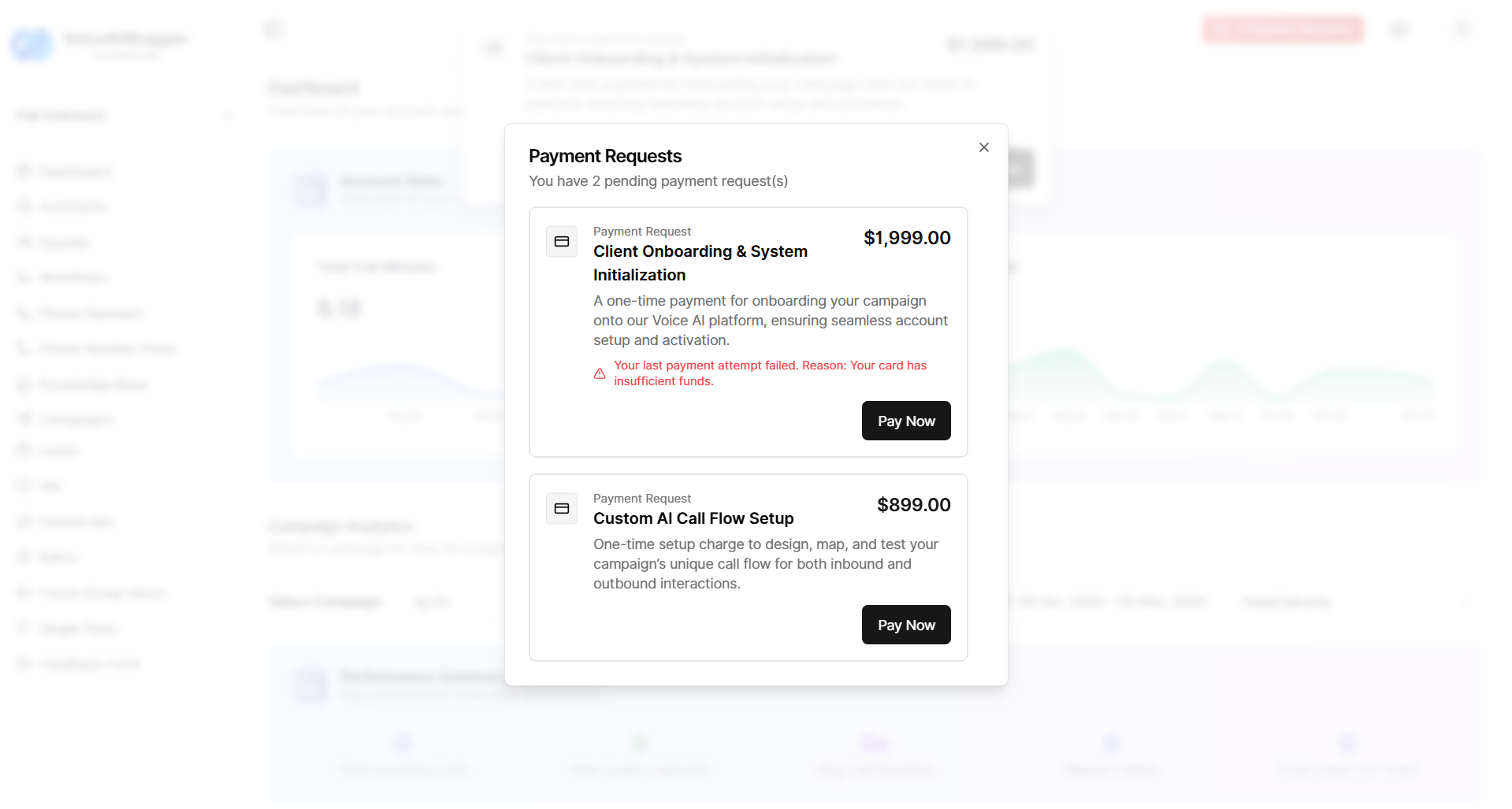
Task: Click the Payment Requests heading
Action: tap(604, 156)
